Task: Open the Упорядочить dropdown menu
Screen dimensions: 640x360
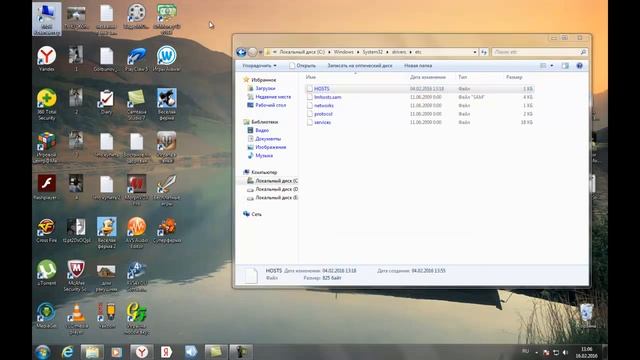Action: coord(259,66)
